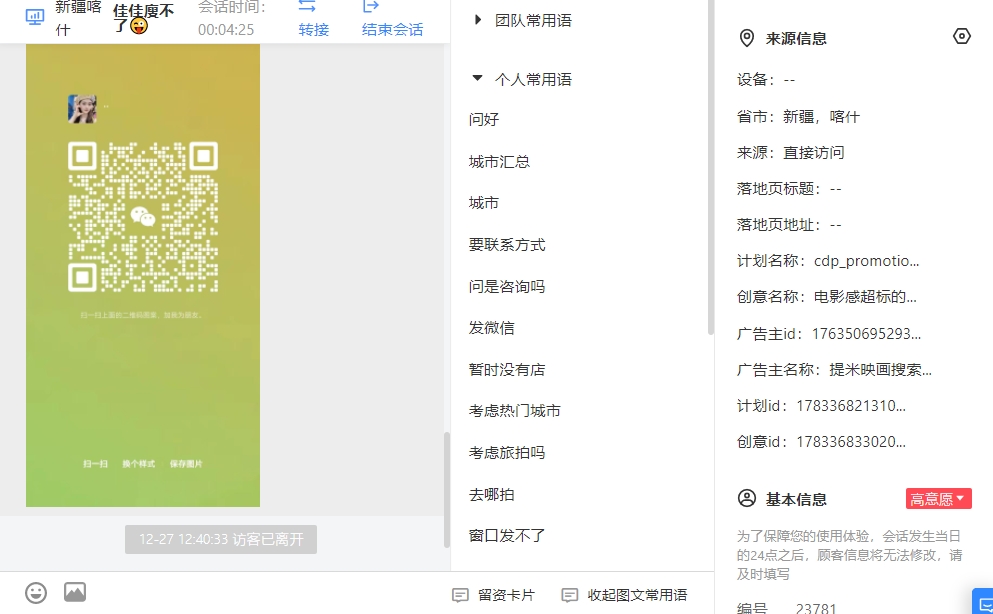
Task: Click the 创意id 178336833020... value
Action: [x=851, y=442]
